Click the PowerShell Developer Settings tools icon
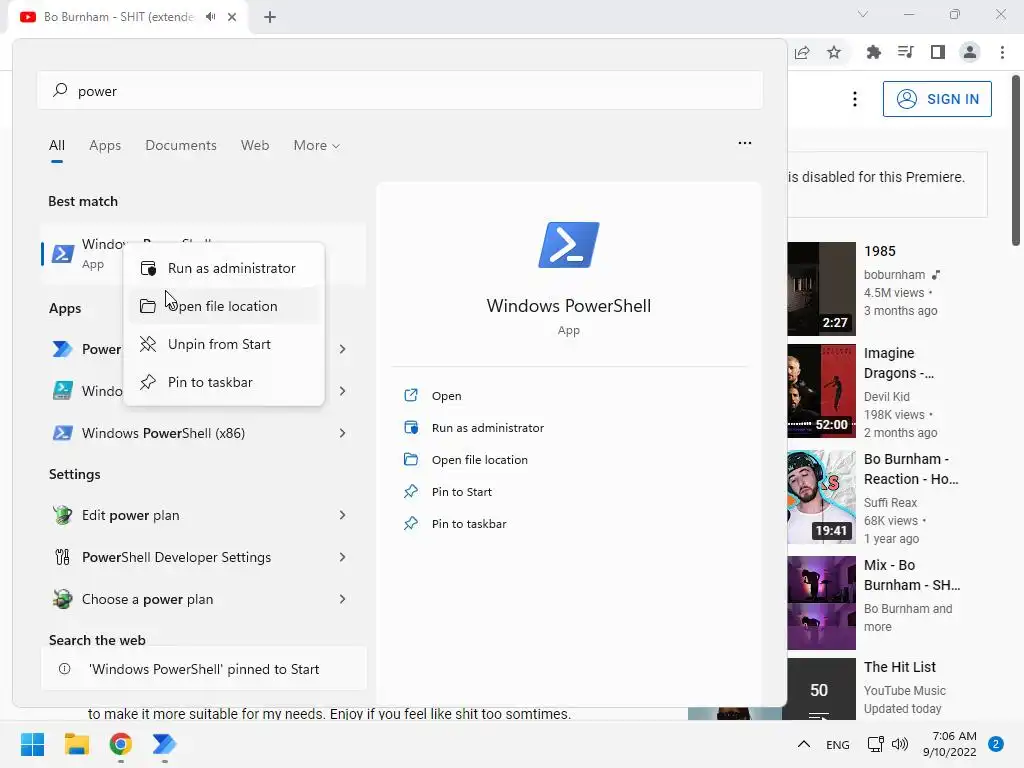The image size is (1024, 768). (62, 557)
